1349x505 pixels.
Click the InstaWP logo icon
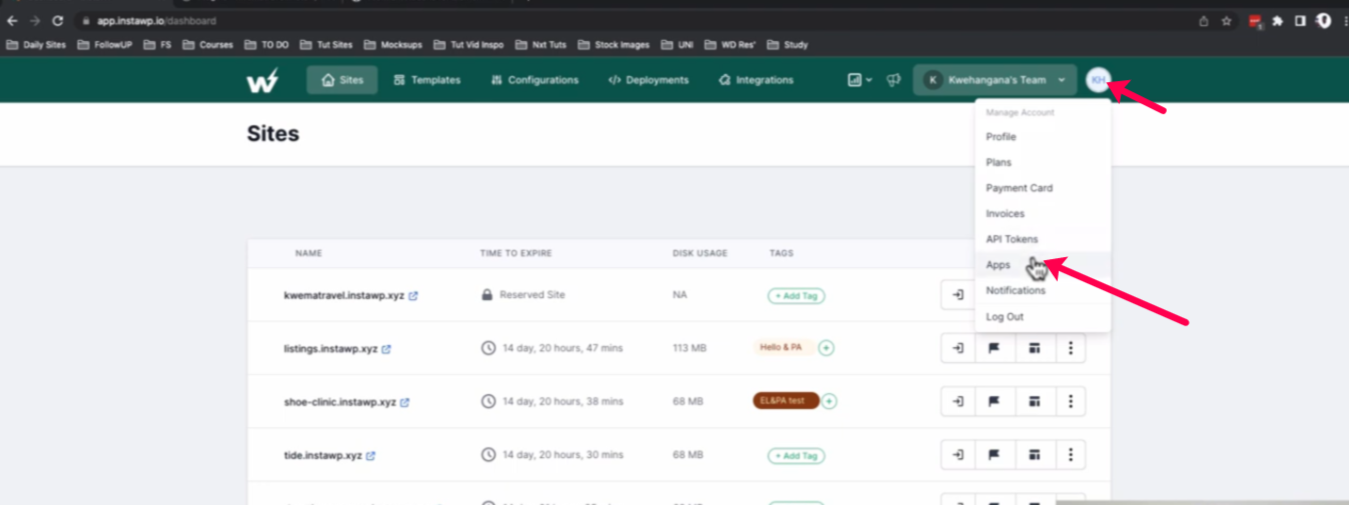click(262, 80)
